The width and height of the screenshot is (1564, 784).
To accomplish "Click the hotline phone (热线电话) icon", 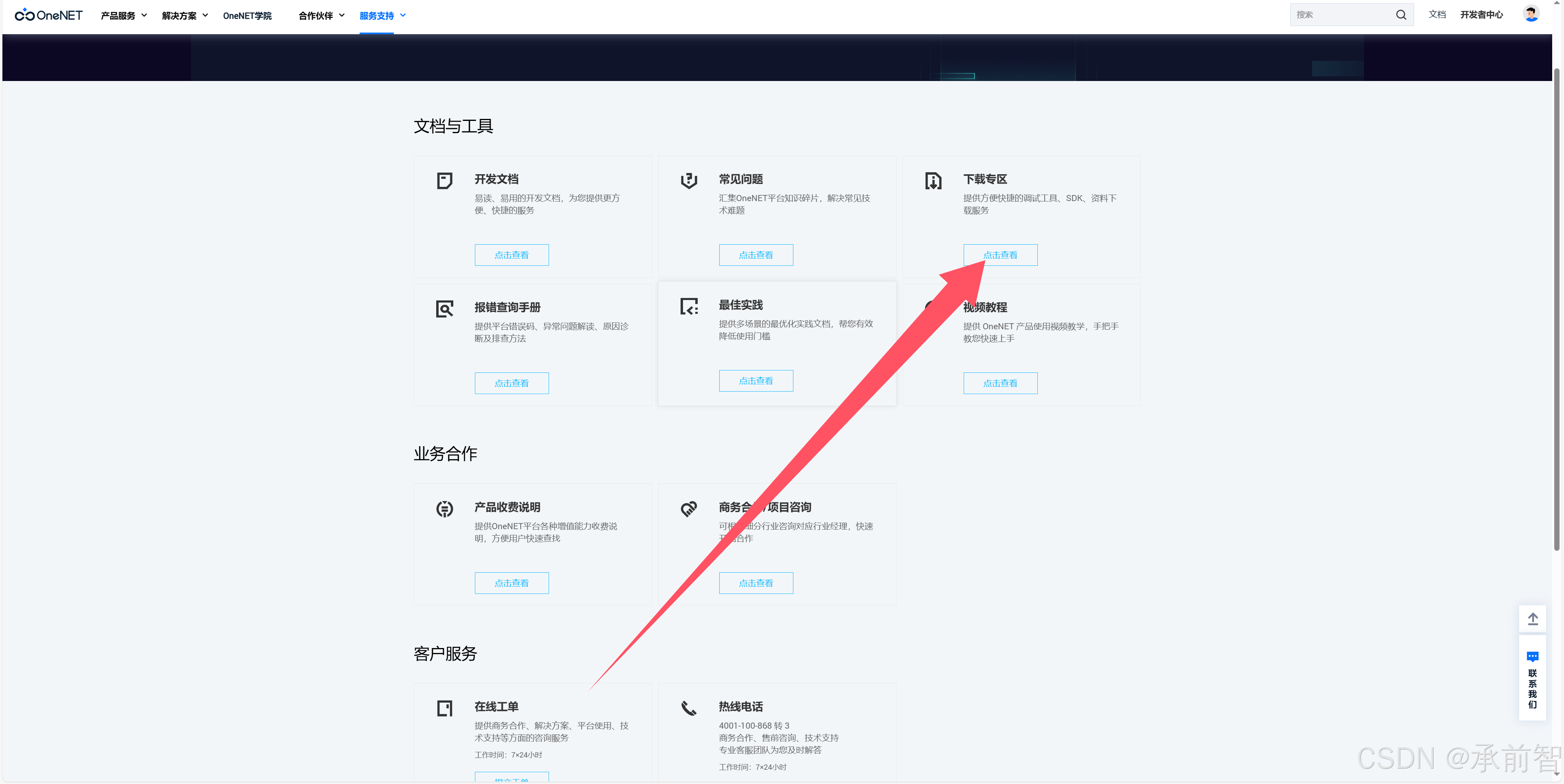I will [688, 707].
